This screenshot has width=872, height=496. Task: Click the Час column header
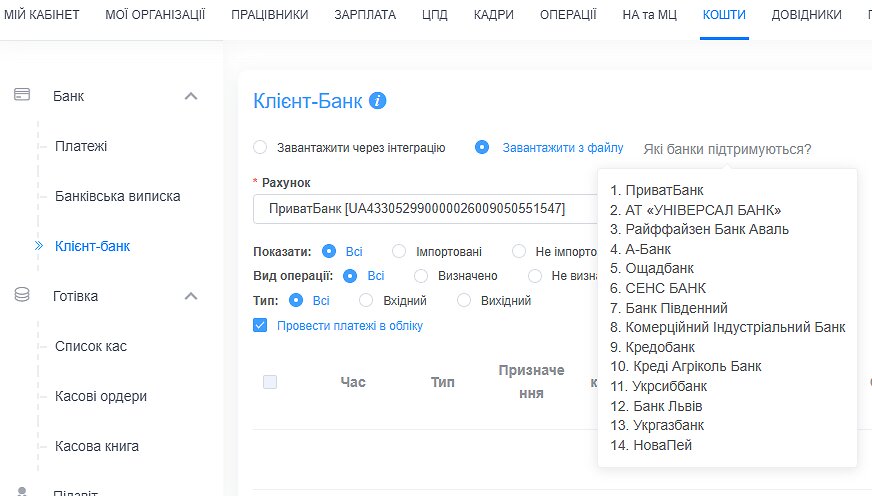[x=353, y=382]
